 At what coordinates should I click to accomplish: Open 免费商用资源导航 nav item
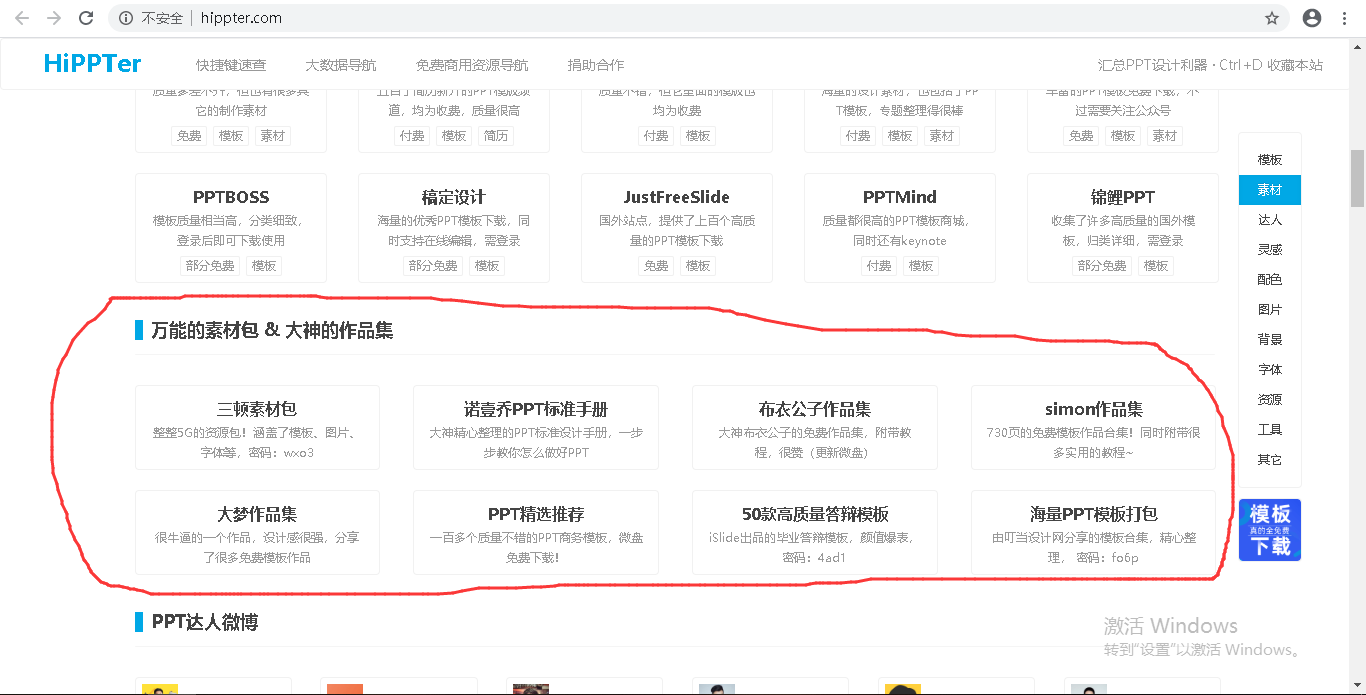[472, 65]
